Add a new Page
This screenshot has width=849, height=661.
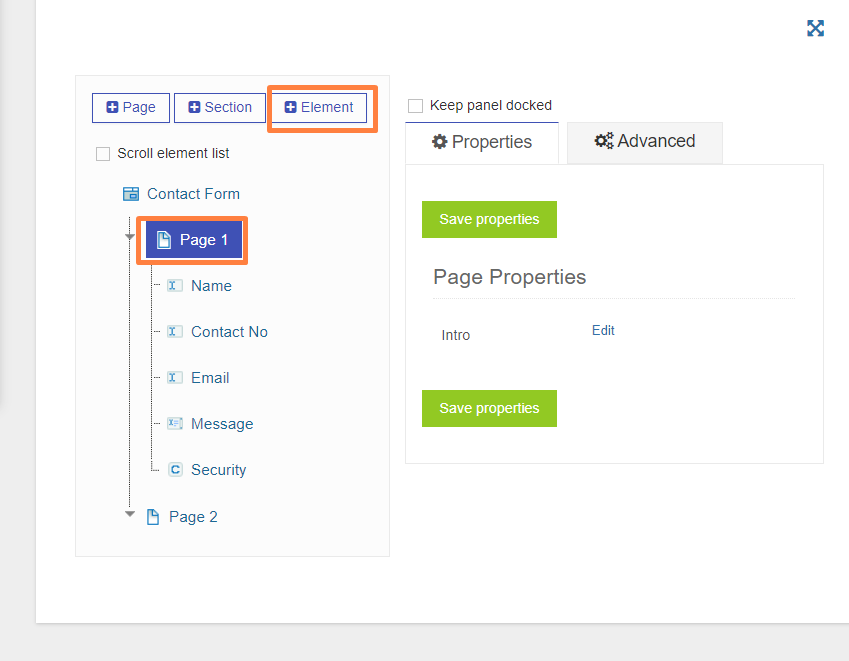tap(131, 107)
